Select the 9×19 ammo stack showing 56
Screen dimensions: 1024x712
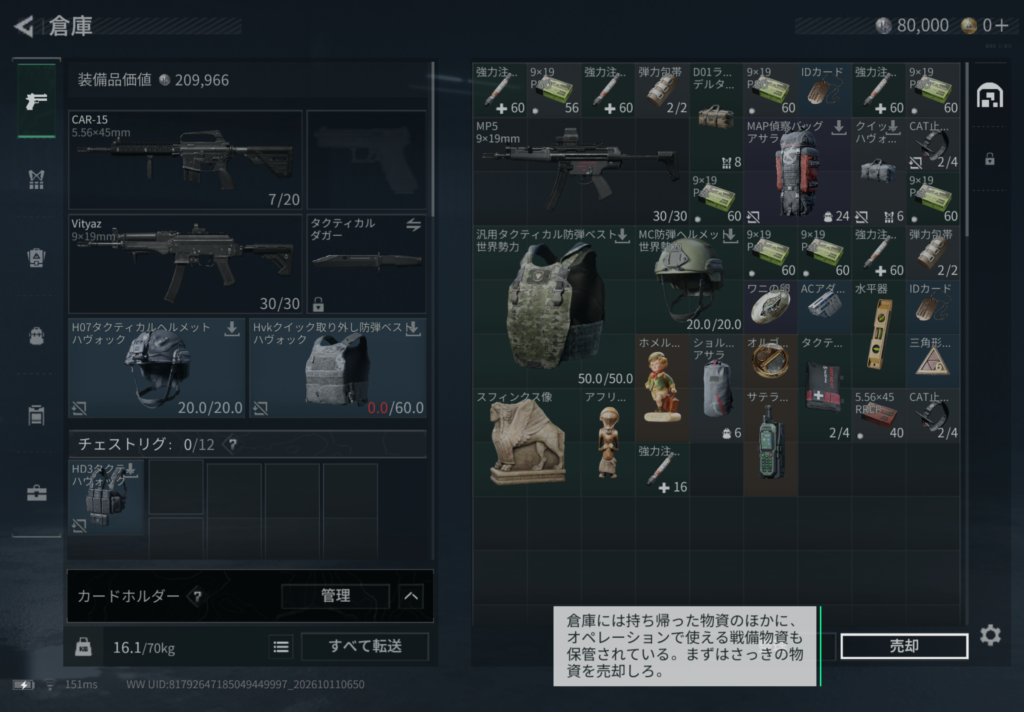(554, 89)
